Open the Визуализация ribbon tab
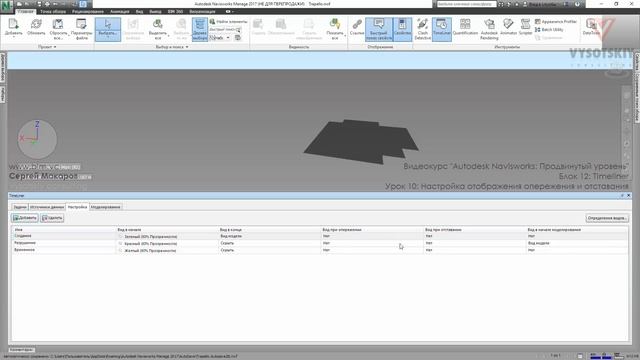The height and width of the screenshot is (360, 640). click(x=202, y=11)
